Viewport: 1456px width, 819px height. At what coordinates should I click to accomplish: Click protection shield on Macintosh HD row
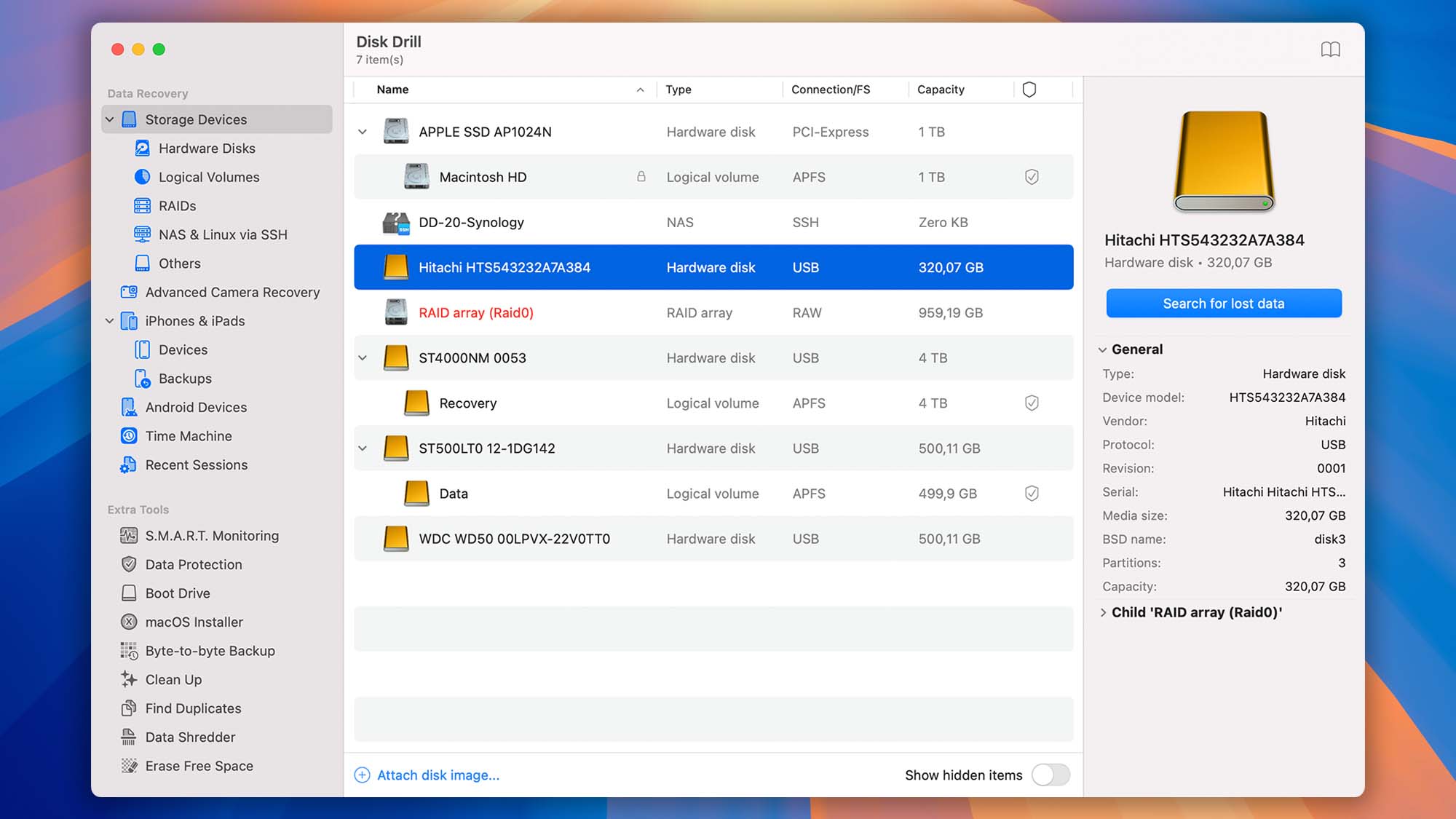(x=1032, y=177)
